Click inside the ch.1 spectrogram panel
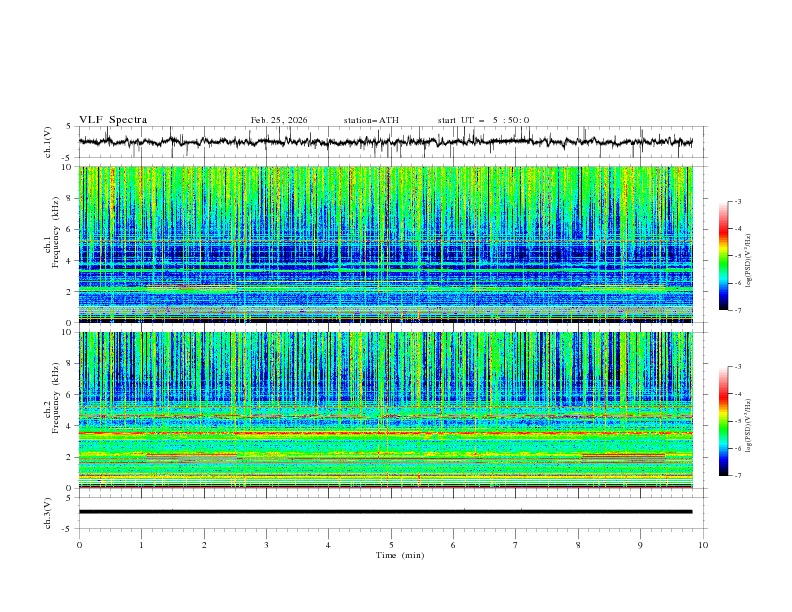This screenshot has height=612, width=792. (x=386, y=244)
